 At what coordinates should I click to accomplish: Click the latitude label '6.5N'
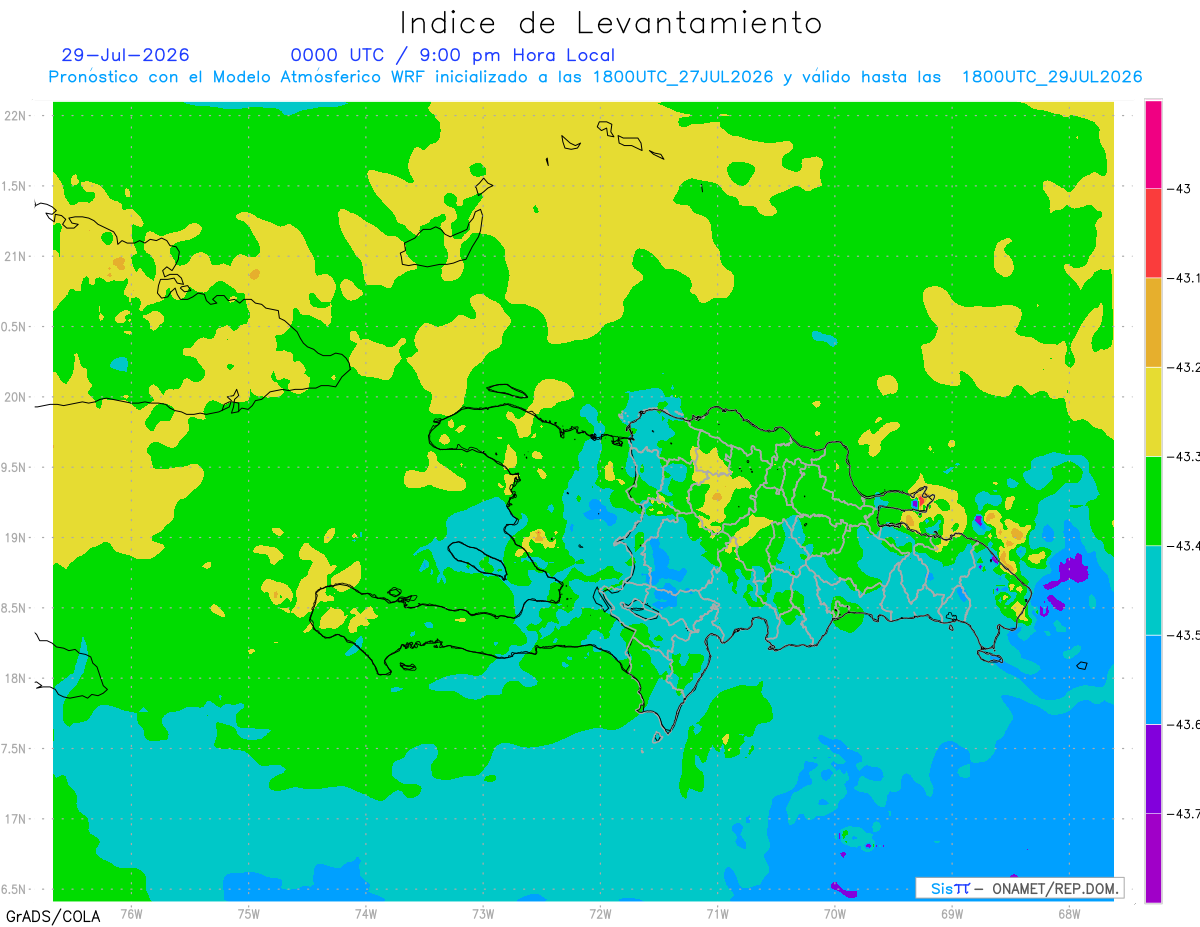point(15,889)
